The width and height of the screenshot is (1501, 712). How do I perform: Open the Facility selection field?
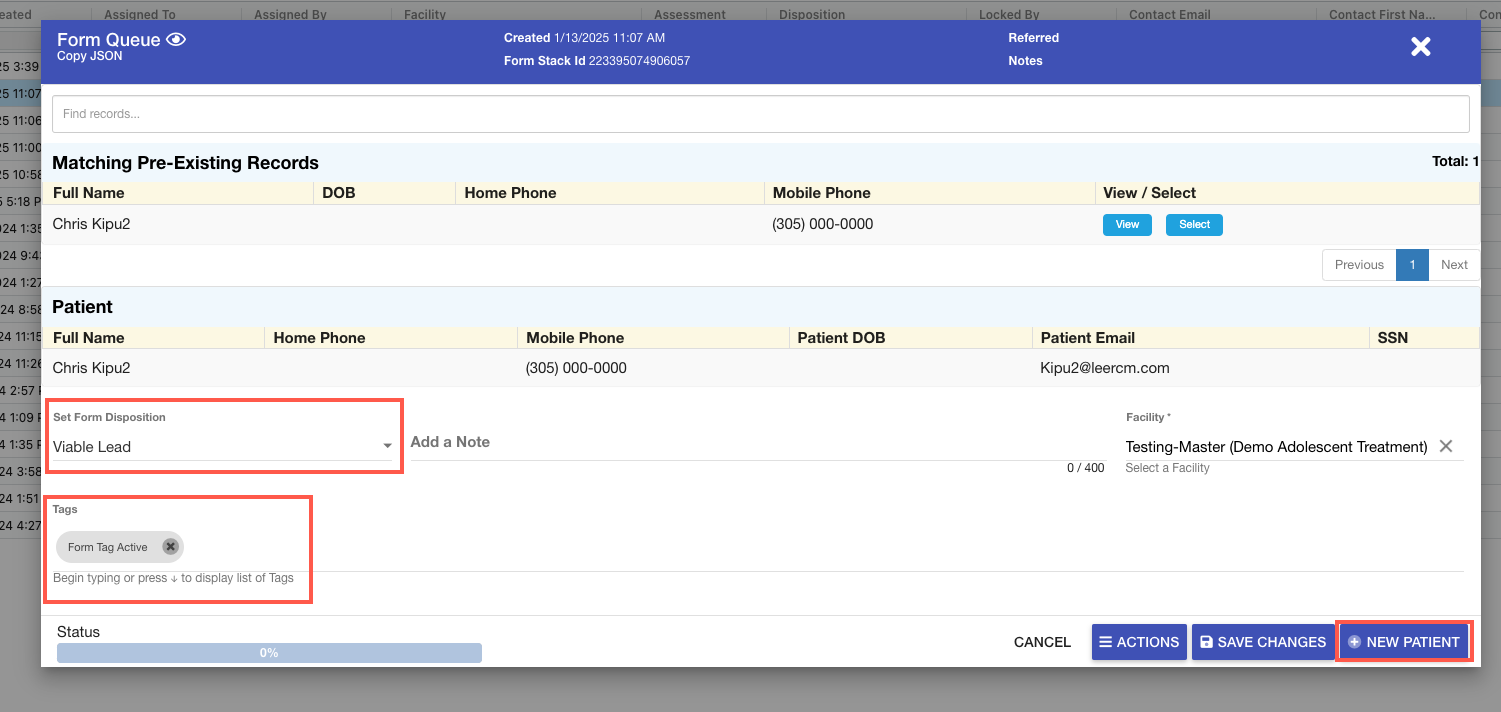click(x=1275, y=447)
